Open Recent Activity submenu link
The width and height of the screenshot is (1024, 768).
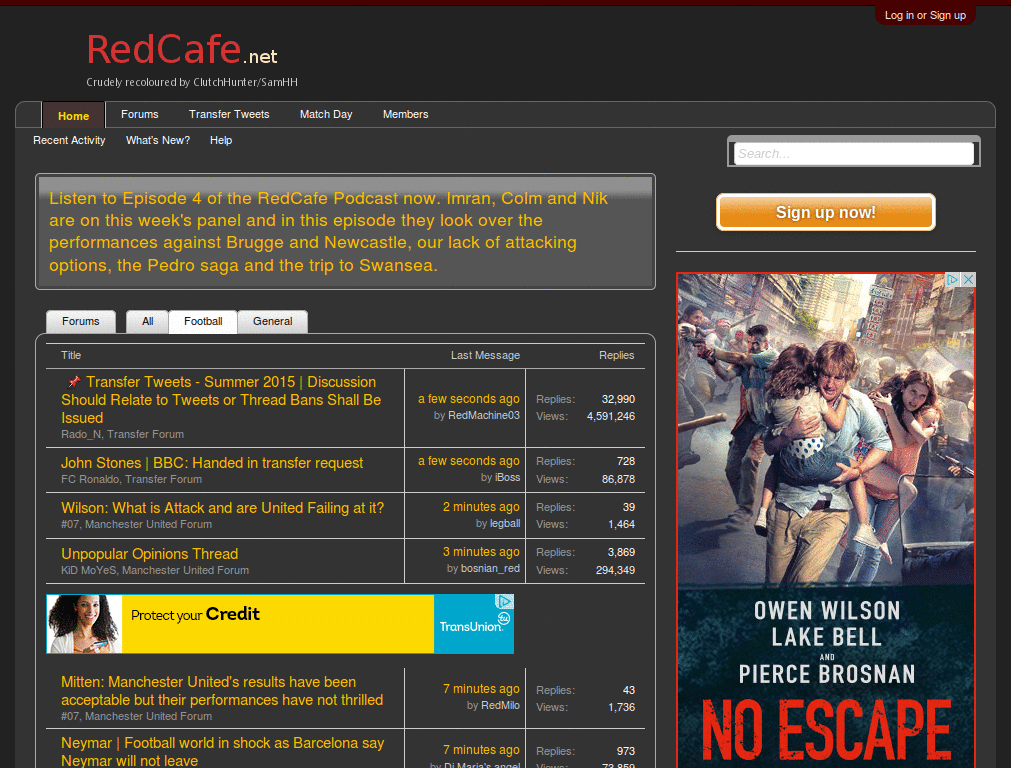[69, 140]
